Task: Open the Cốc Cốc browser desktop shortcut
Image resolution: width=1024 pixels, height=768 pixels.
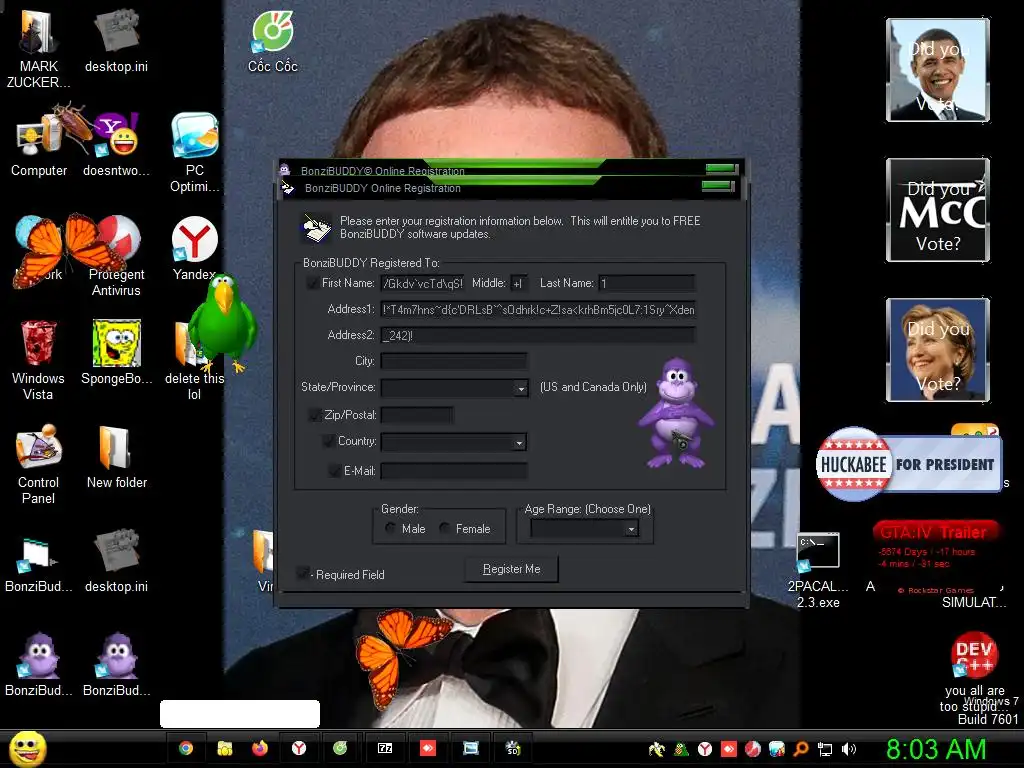Action: (272, 42)
